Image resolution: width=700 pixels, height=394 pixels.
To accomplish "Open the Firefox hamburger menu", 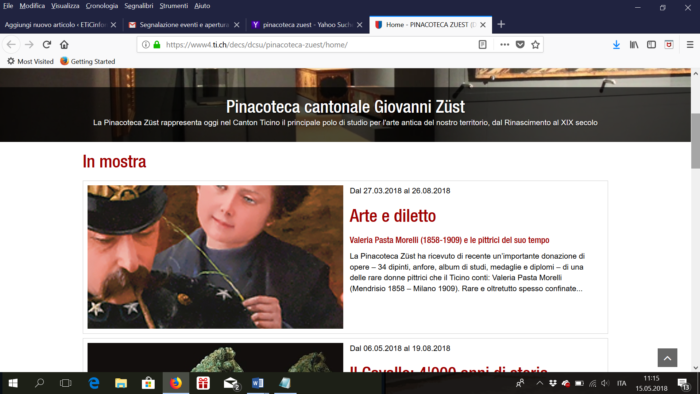I will coord(690,45).
